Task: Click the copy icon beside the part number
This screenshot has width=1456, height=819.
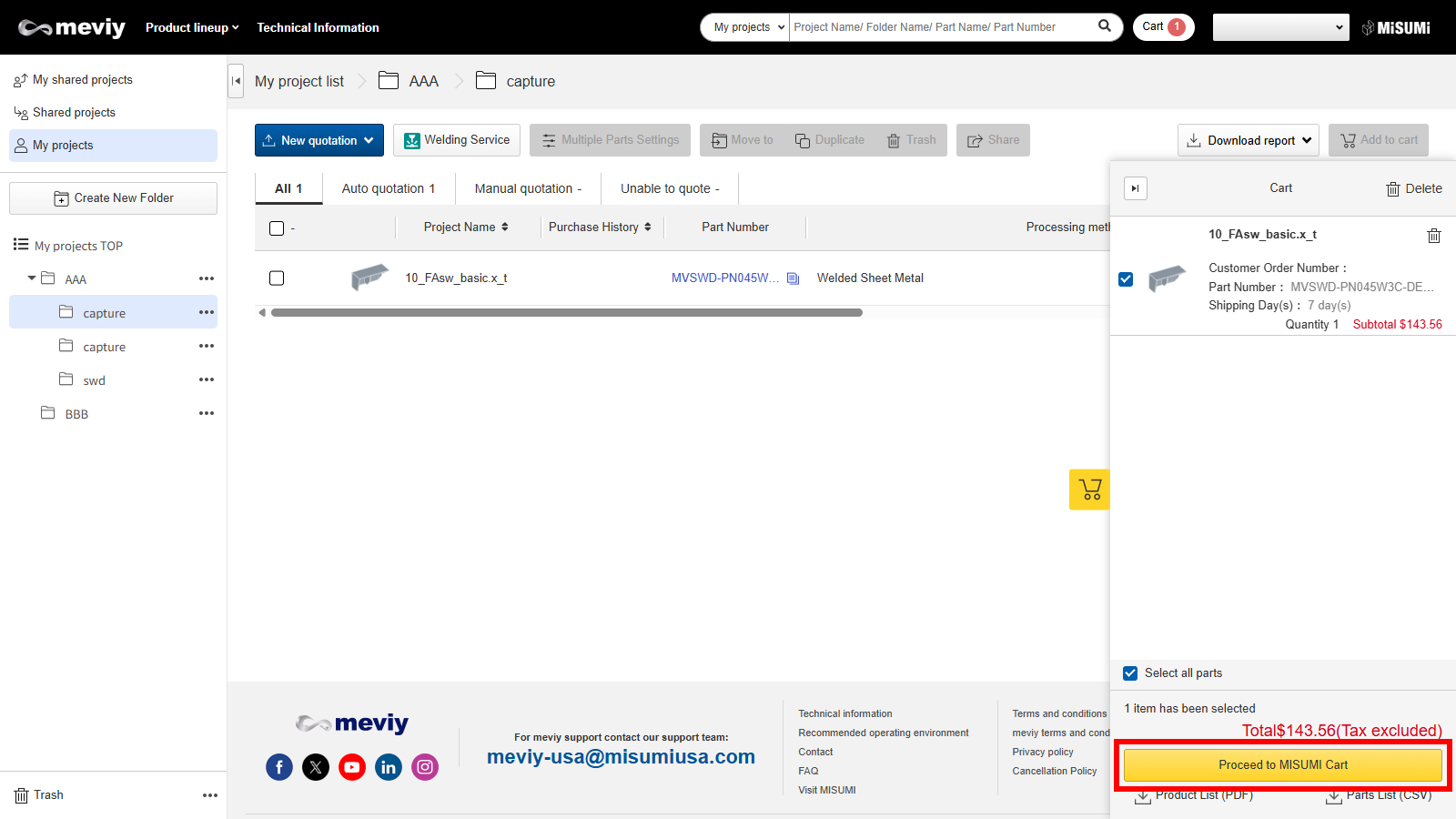Action: pyautogui.click(x=793, y=278)
